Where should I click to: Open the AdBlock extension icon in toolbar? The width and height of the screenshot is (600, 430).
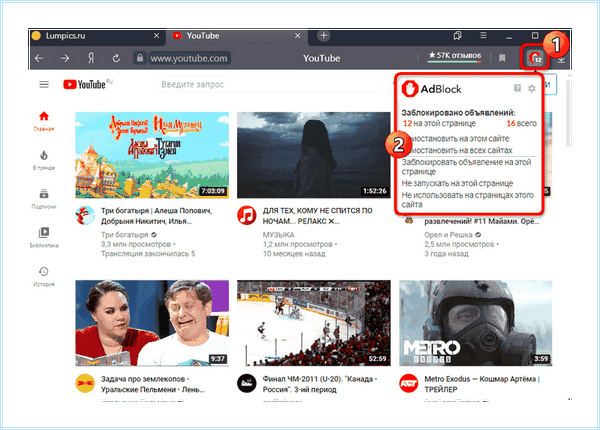(535, 58)
